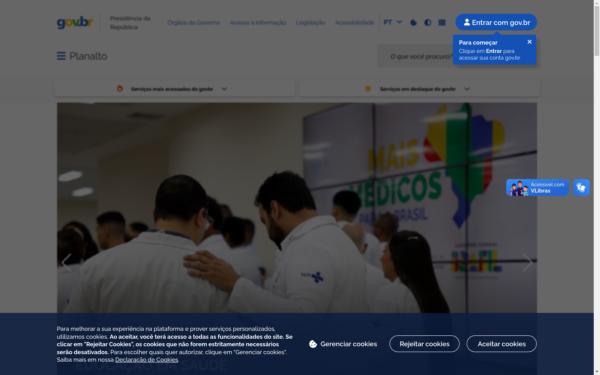Screen dimensions: 600x375
Task: Open 'Legislação' menu link
Action: pyautogui.click(x=310, y=23)
